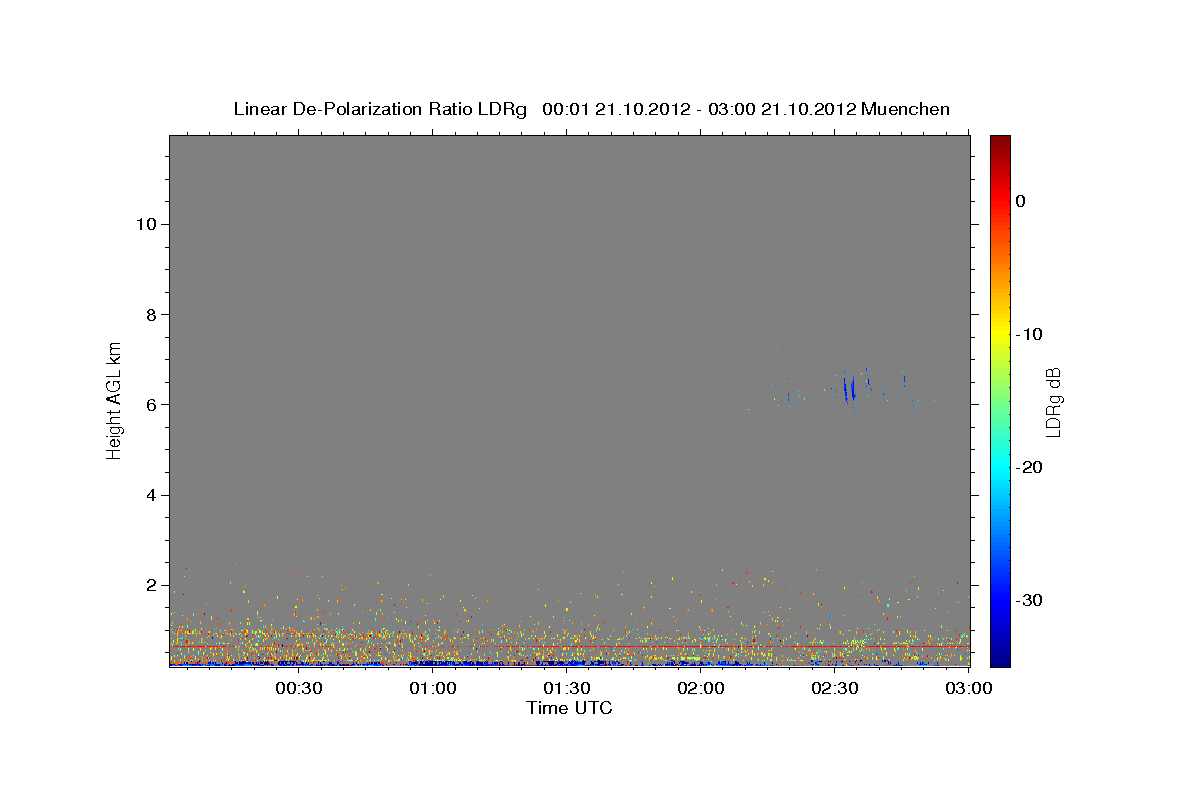The width and height of the screenshot is (1200, 800).
Task: Click the colorbar value -20 label
Action: pyautogui.click(x=1029, y=467)
